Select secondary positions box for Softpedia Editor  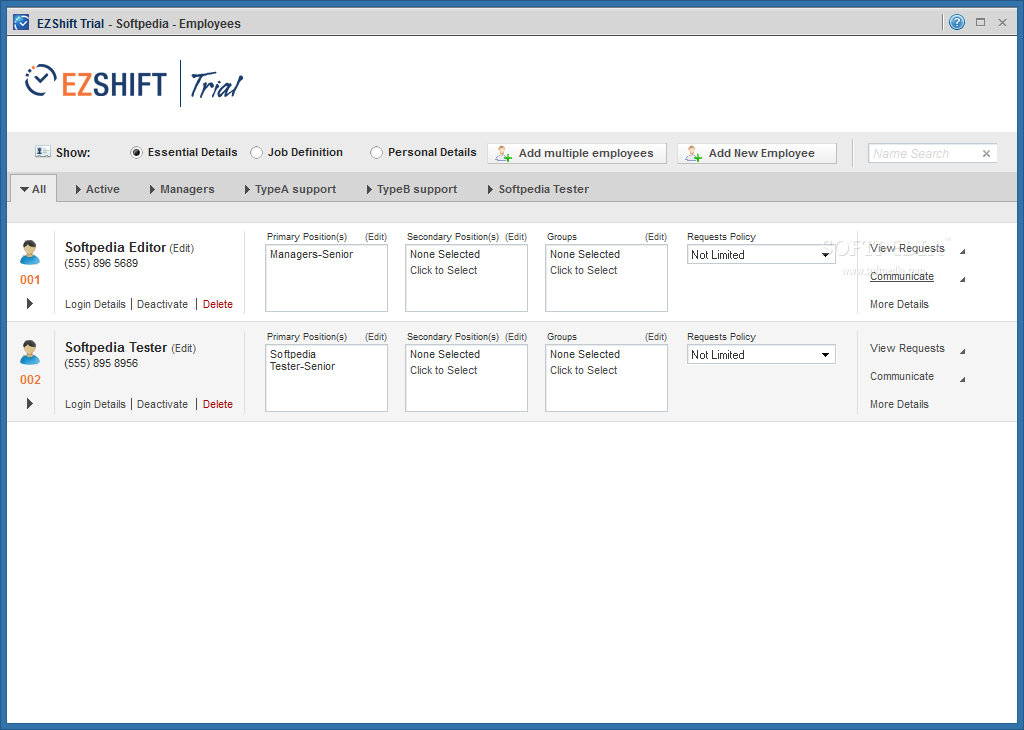click(466, 278)
